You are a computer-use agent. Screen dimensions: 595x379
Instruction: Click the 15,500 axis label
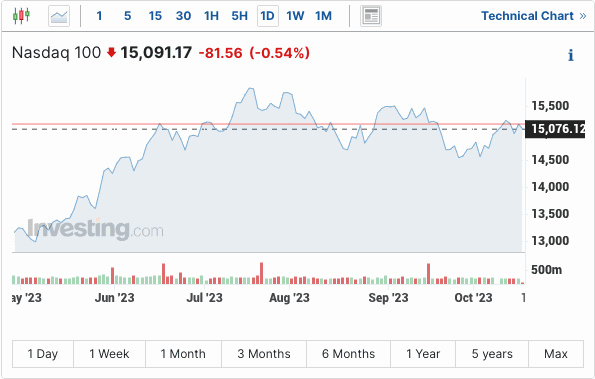coord(550,106)
